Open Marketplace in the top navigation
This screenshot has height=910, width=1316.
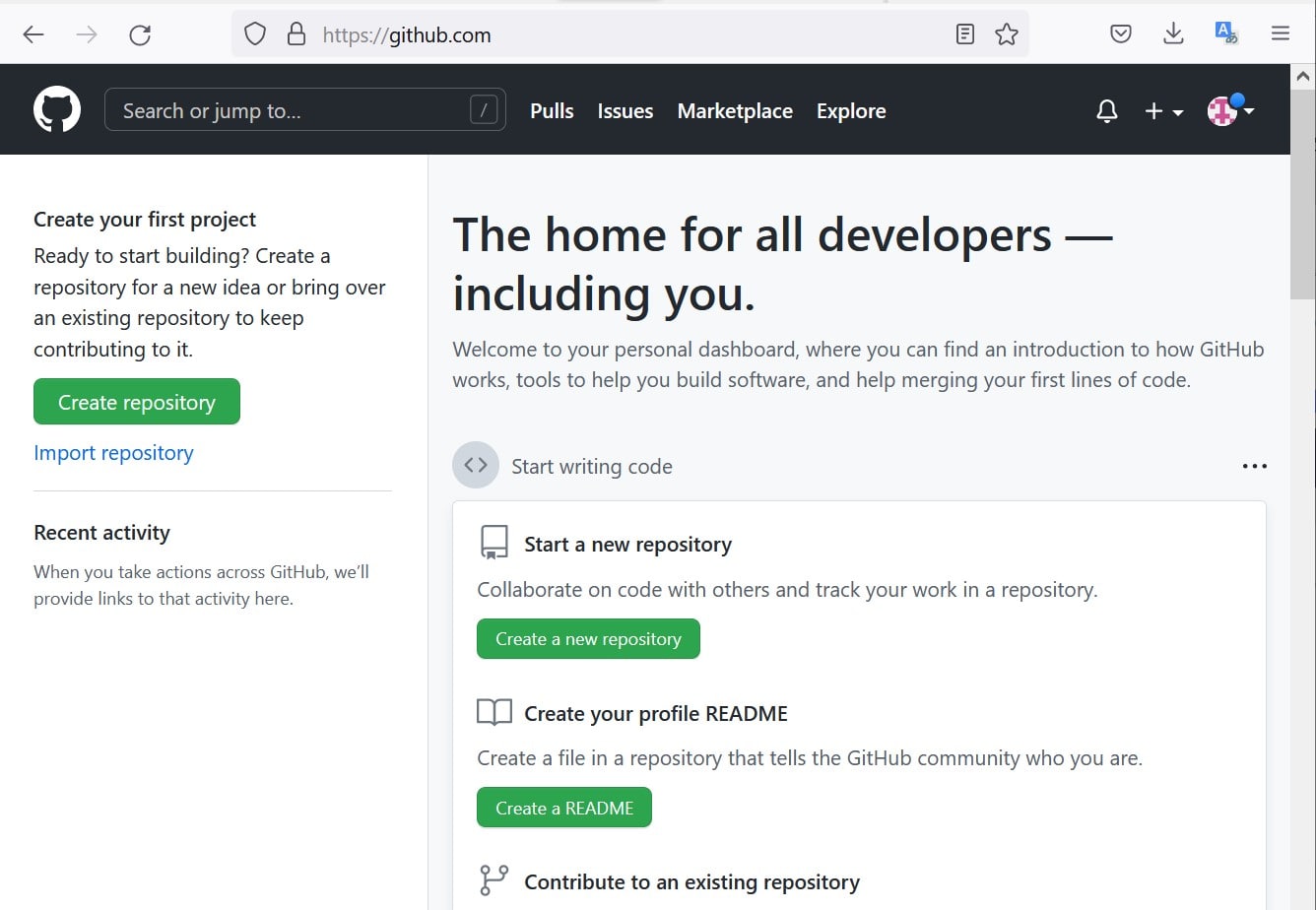coord(735,111)
